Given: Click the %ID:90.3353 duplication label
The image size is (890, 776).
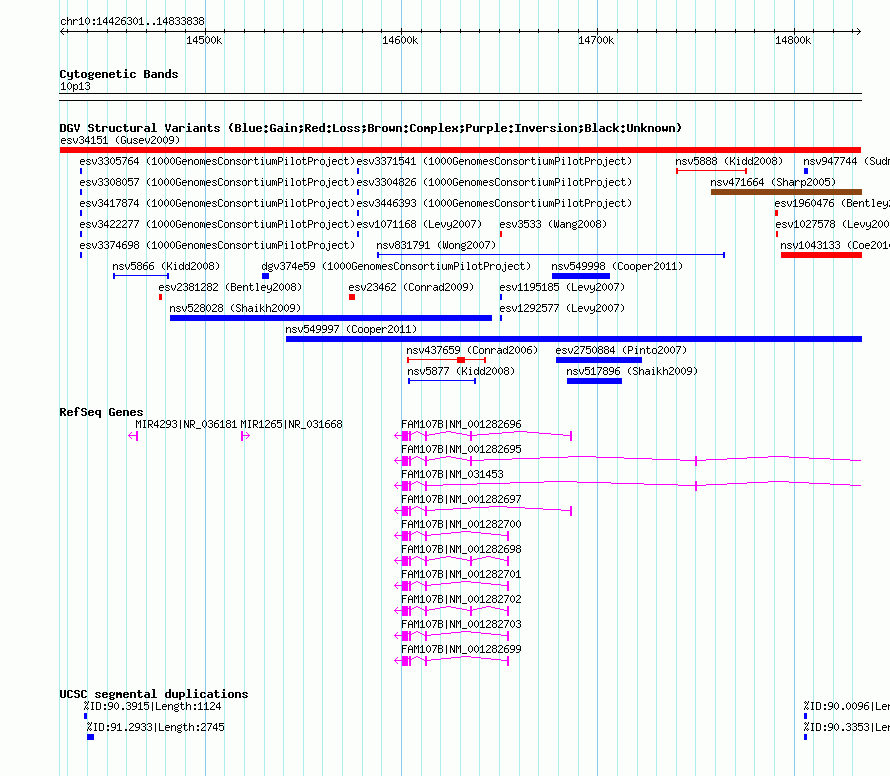Looking at the screenshot, I should tap(846, 727).
